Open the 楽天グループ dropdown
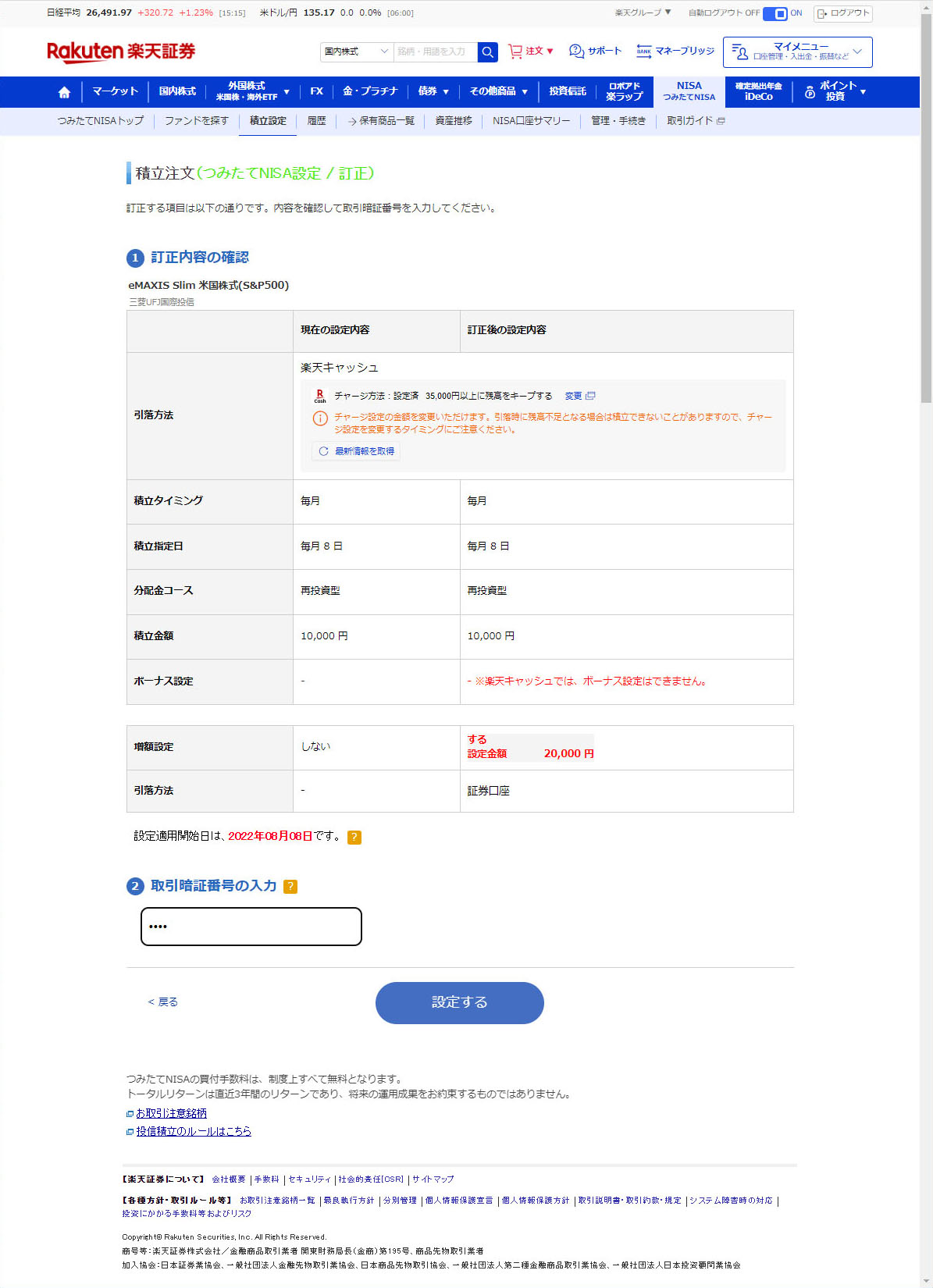 pyautogui.click(x=643, y=12)
